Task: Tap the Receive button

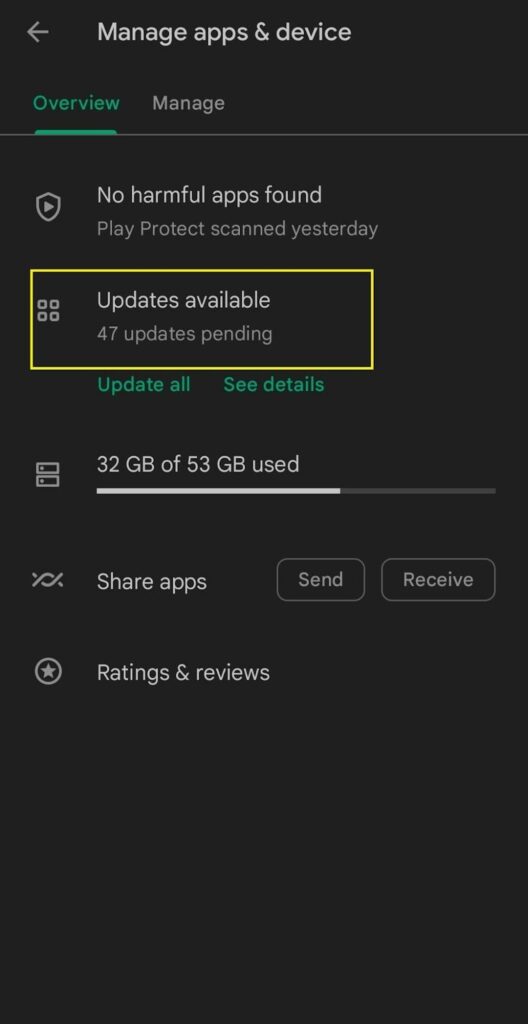Action: pyautogui.click(x=438, y=579)
